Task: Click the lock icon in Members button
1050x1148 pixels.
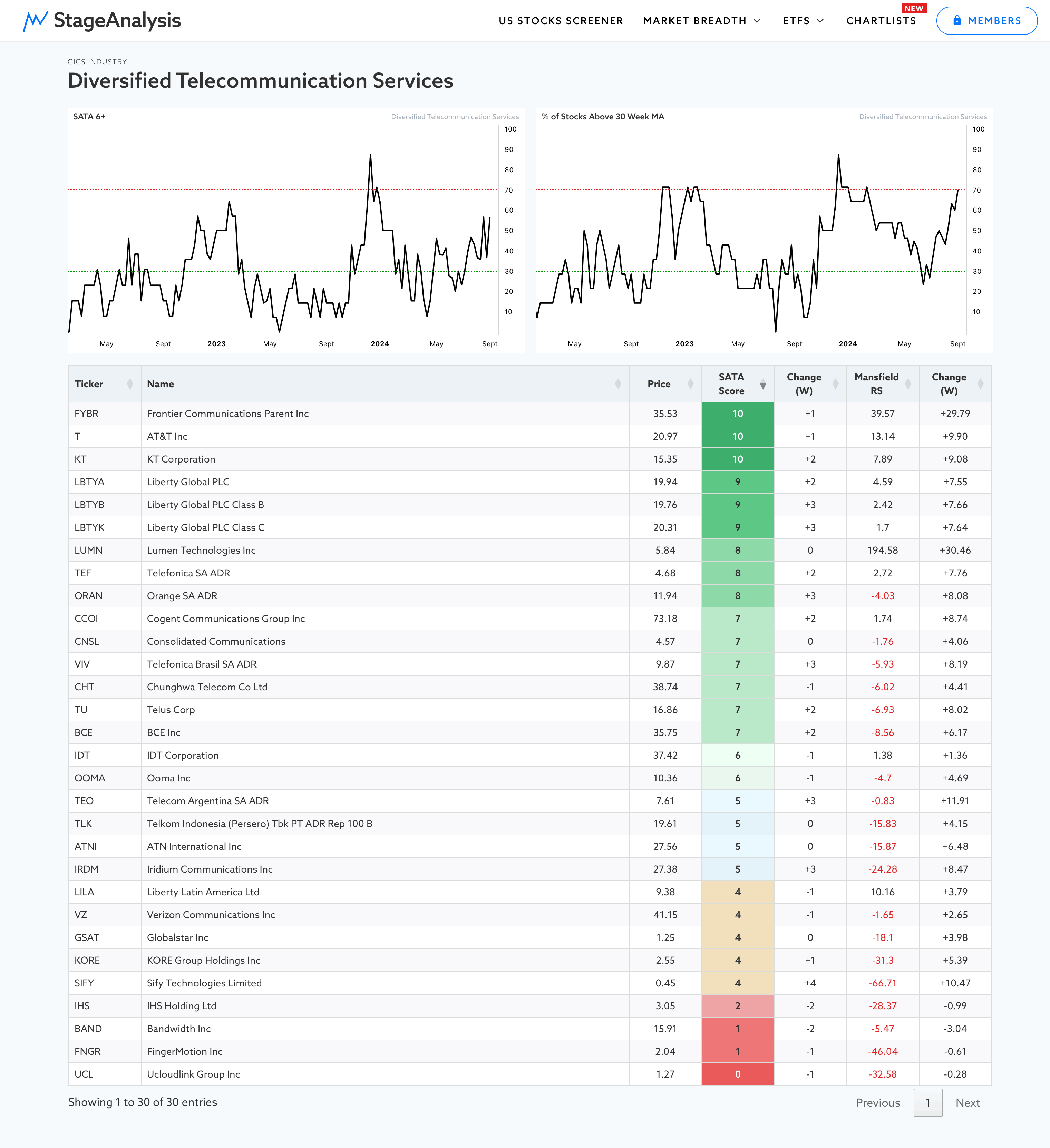Action: [x=957, y=20]
